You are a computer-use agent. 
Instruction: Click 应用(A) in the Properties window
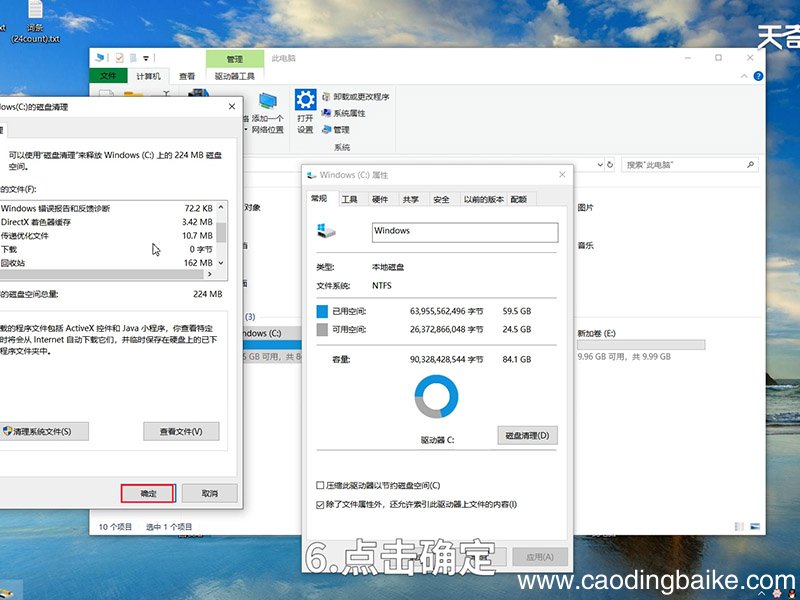pyautogui.click(x=539, y=557)
